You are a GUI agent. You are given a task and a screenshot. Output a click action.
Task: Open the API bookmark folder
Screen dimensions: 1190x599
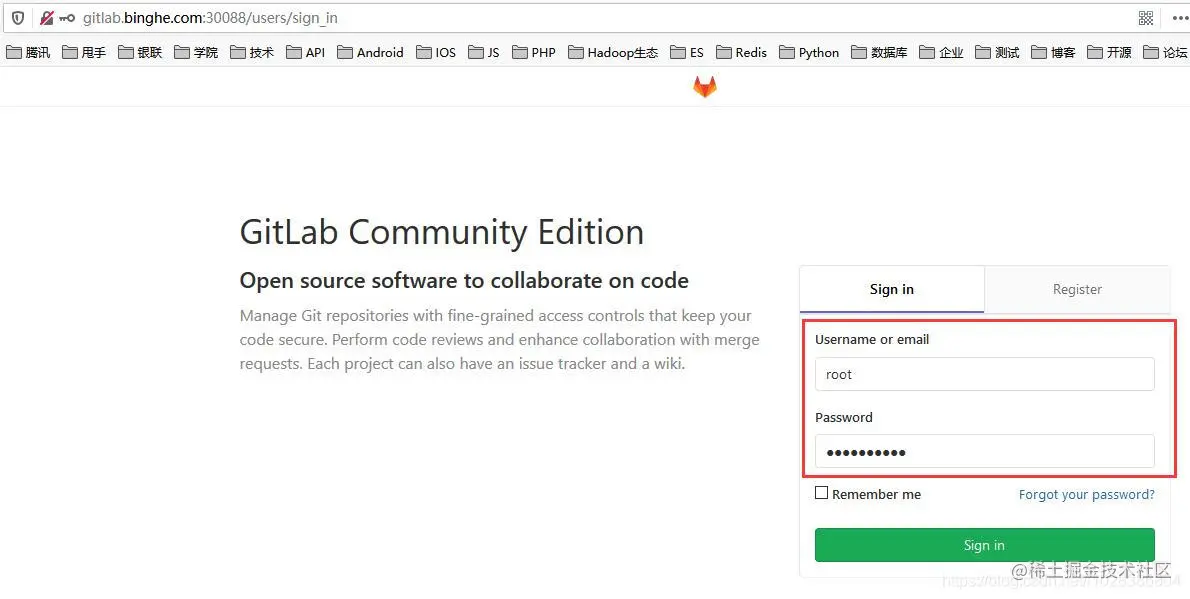305,52
